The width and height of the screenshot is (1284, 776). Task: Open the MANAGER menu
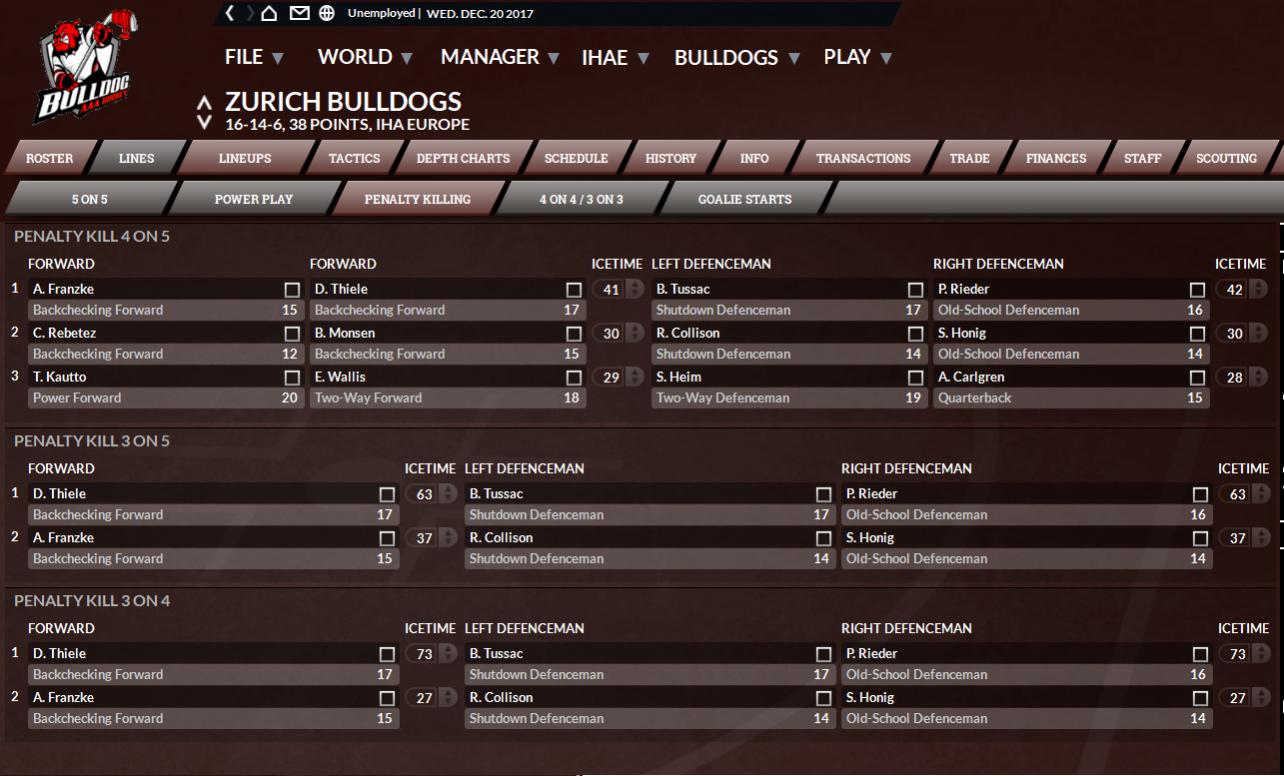click(x=500, y=57)
